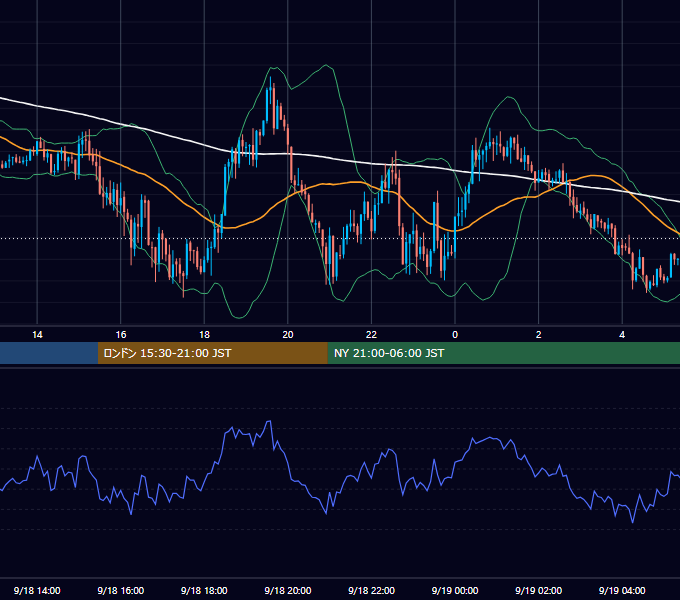
Task: Click the '9/18 20:00' date label
Action: click(288, 590)
